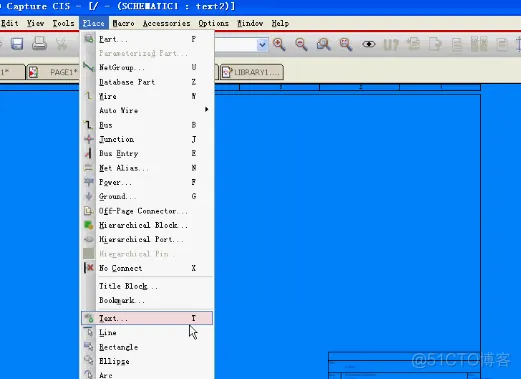The image size is (521, 379).
Task: Open the Macro menu
Action: (123, 23)
